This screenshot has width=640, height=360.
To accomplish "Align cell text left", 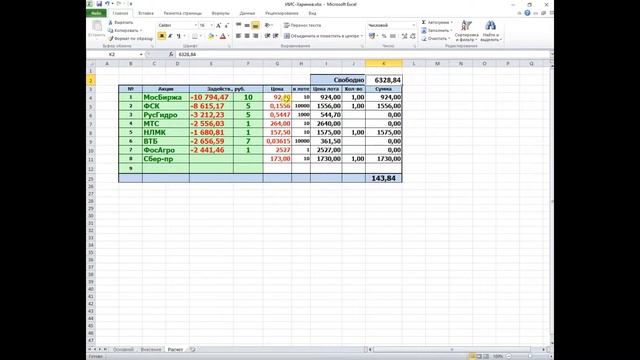I will (x=238, y=36).
